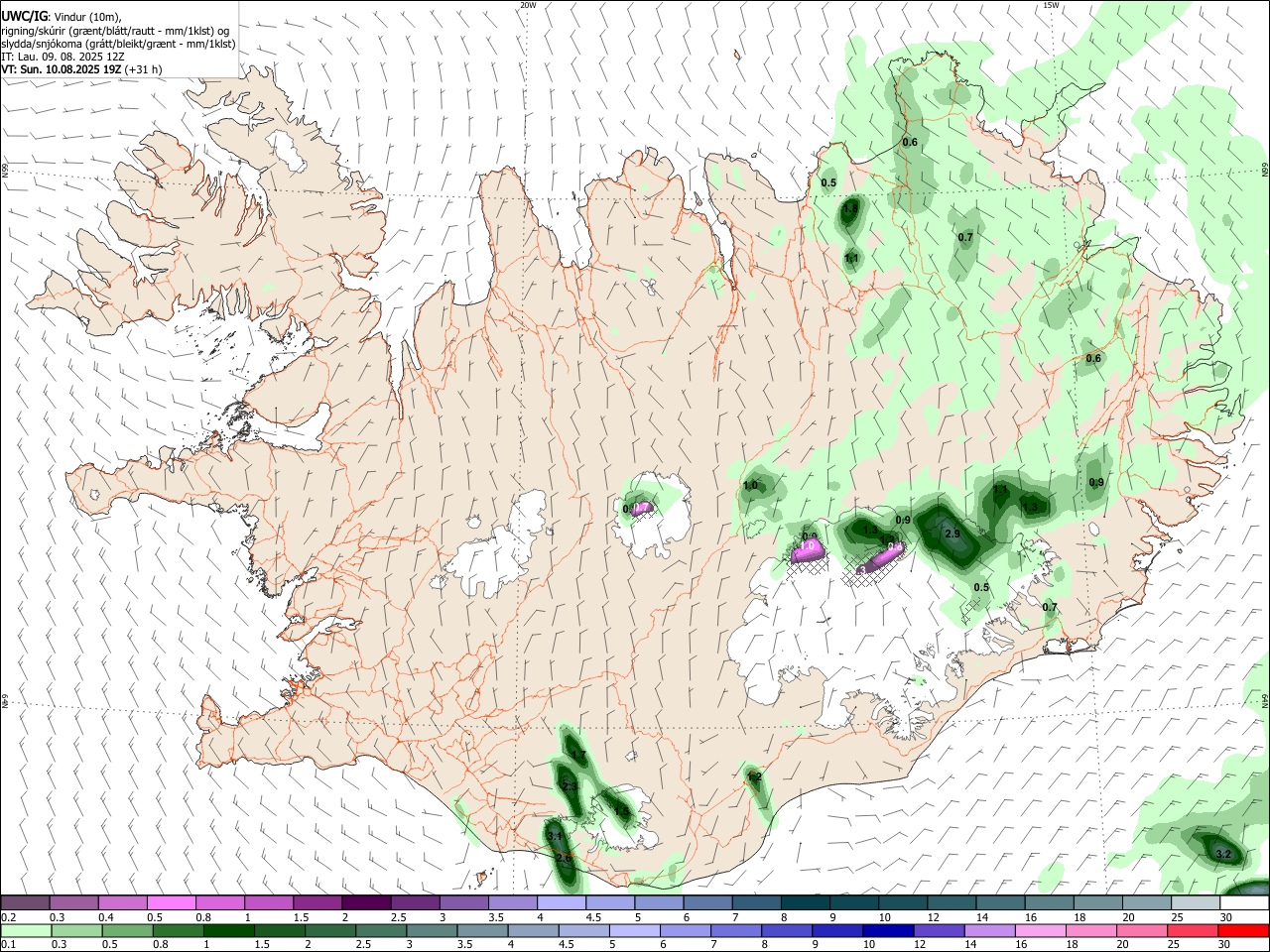Click the darkest purple swatch on the snow scale
The width and height of the screenshot is (1270, 952).
[x=366, y=902]
